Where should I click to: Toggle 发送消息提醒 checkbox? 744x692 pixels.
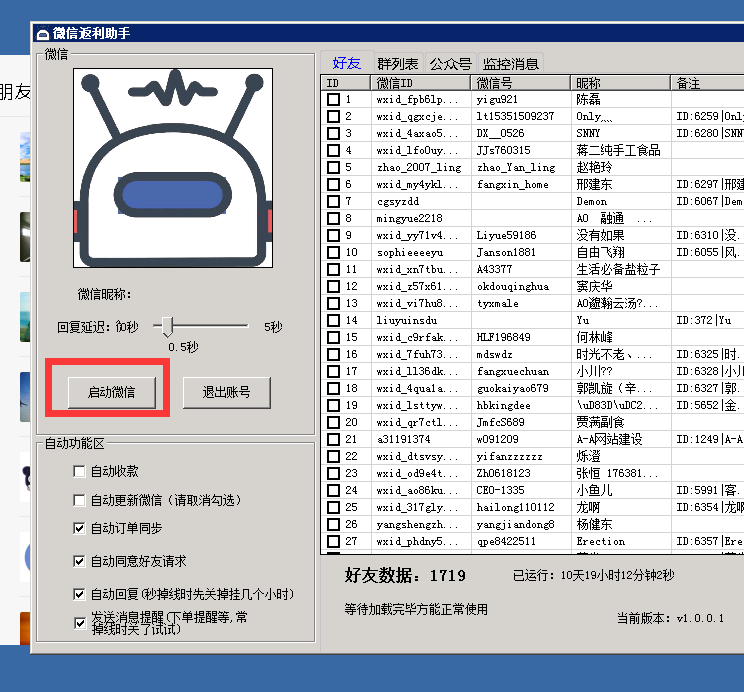(80, 623)
